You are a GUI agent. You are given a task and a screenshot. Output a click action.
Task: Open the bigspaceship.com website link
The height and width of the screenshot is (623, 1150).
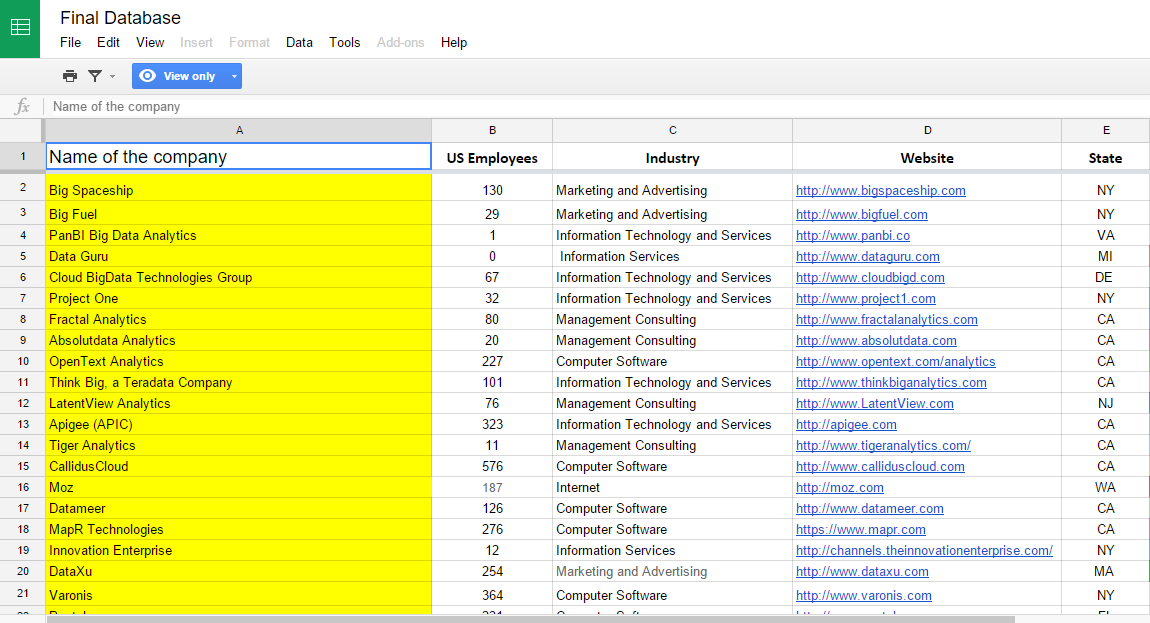point(880,190)
